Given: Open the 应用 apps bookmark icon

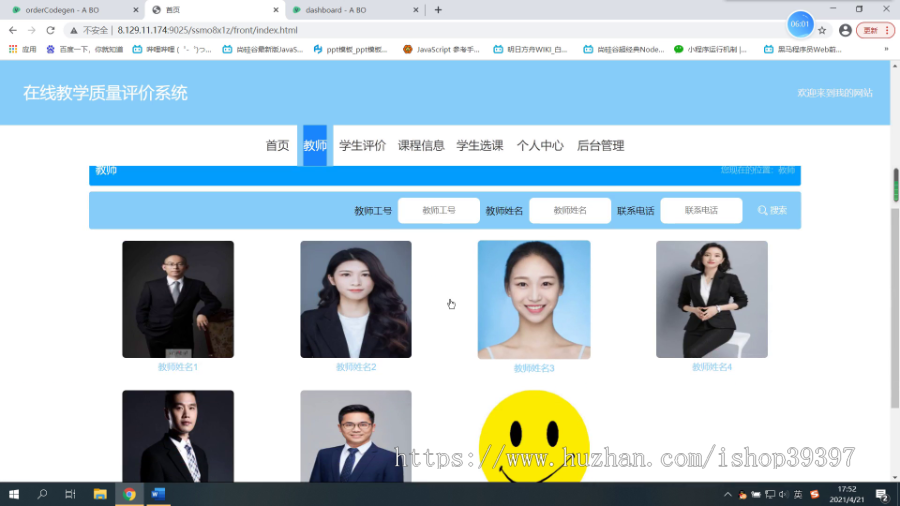Looking at the screenshot, I should (22, 49).
